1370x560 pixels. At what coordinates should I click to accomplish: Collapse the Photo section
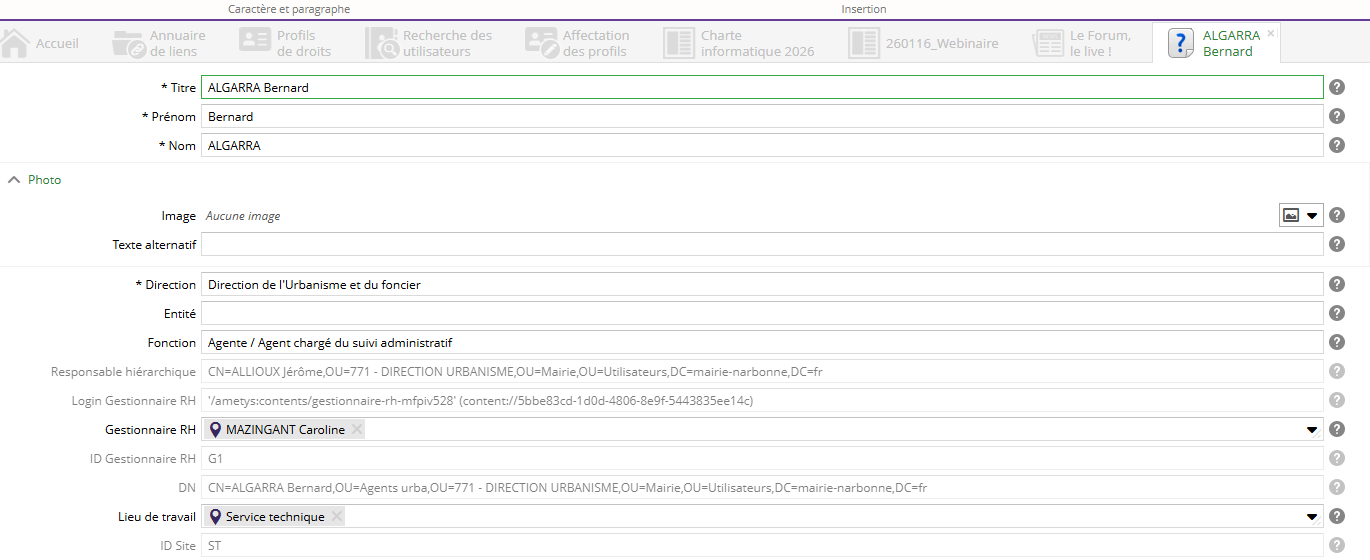14,180
